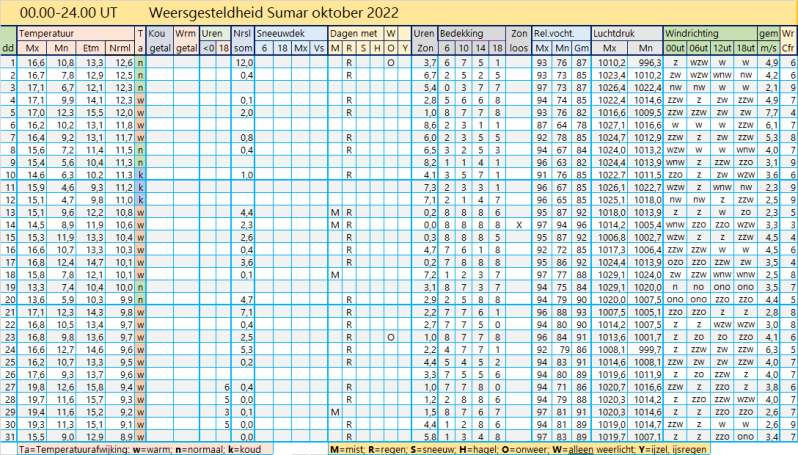This screenshot has height=455, width=798.
Task: Select the 'dd' day column header
Action: 8,48
